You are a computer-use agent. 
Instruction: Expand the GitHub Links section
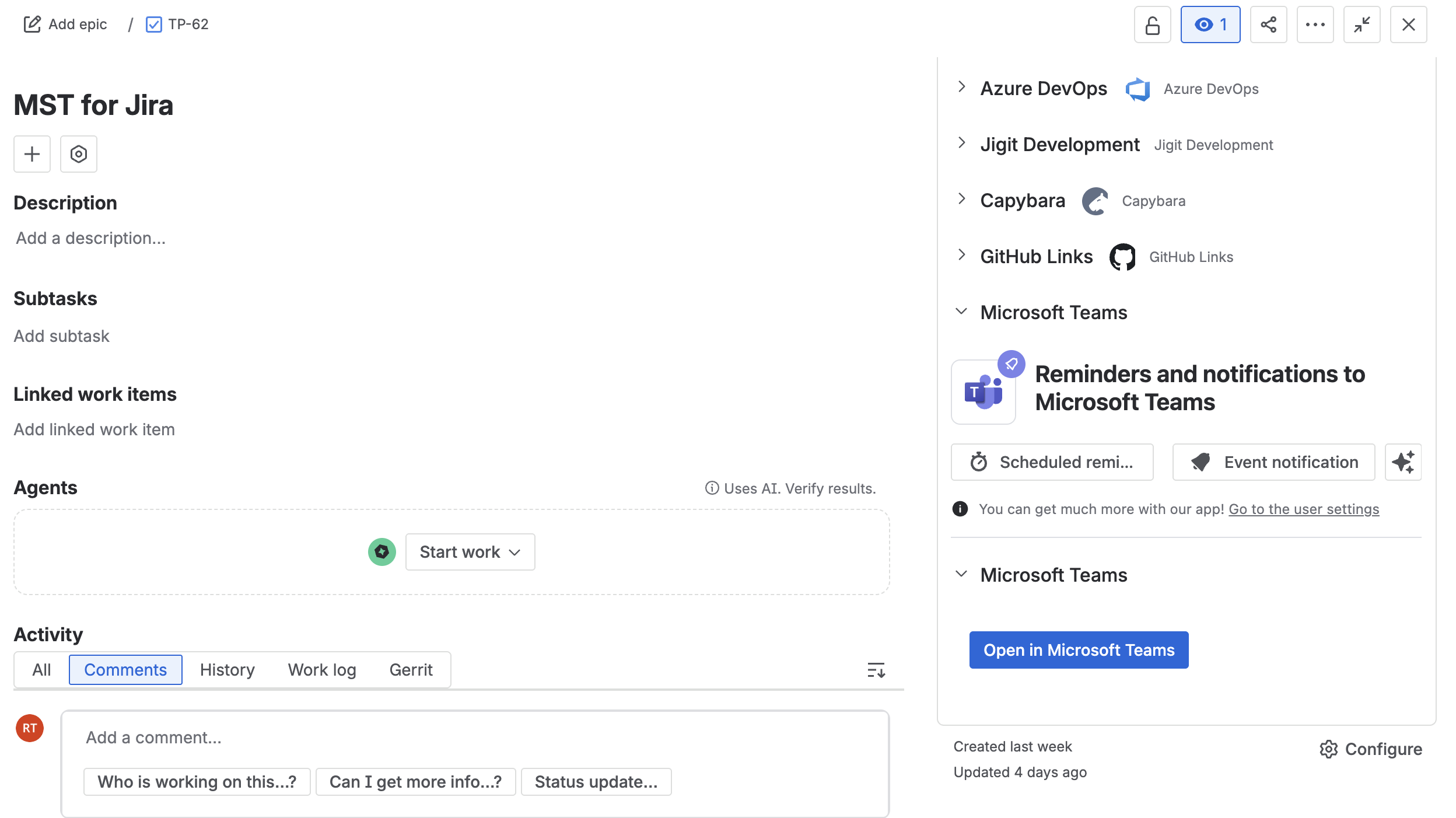click(x=961, y=256)
